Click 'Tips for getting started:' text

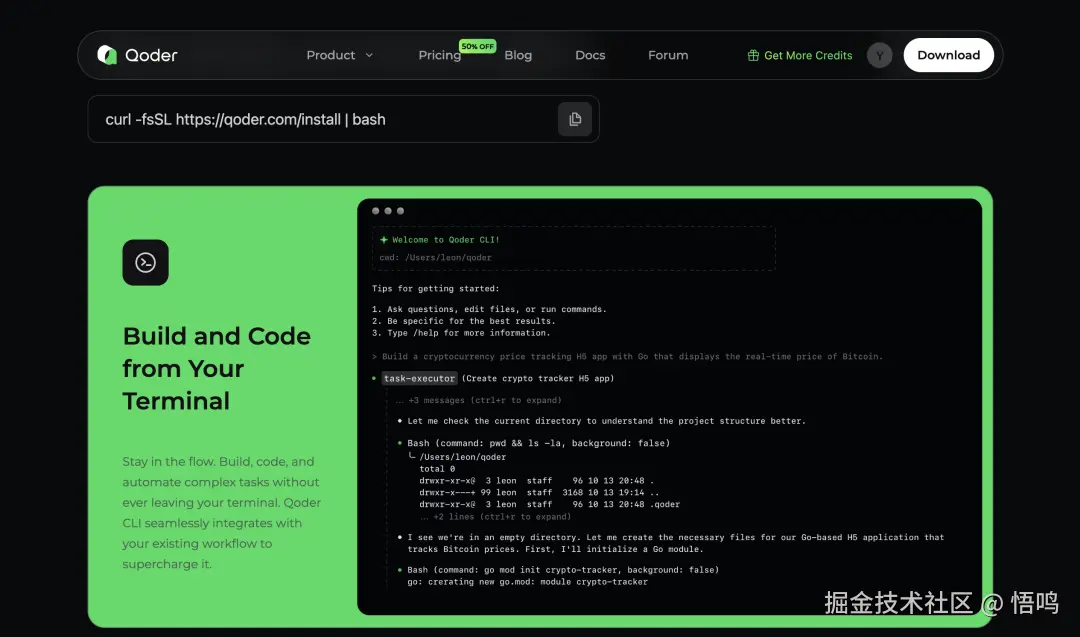coord(436,289)
